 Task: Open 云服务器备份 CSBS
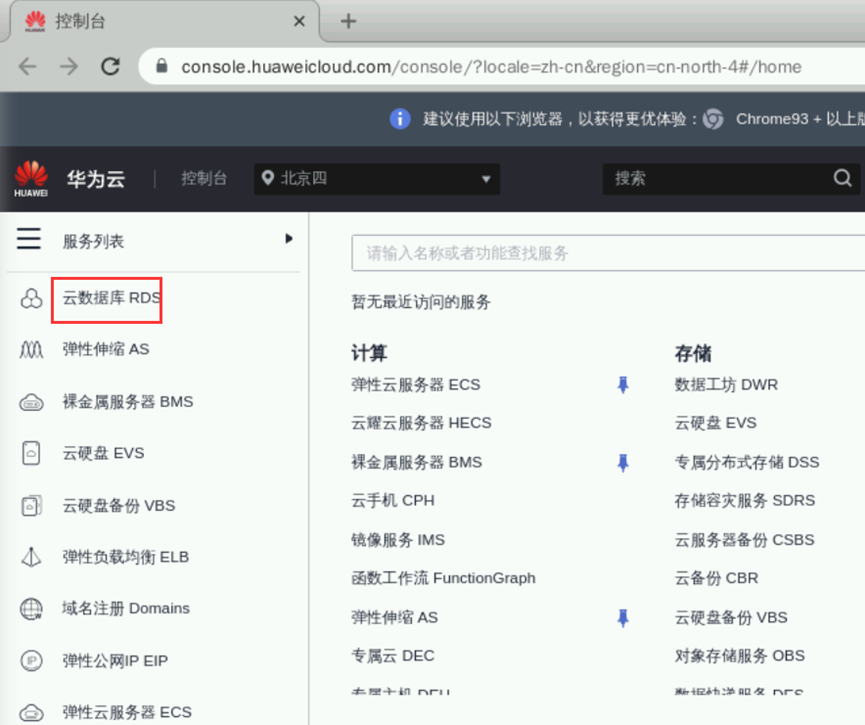tap(744, 540)
